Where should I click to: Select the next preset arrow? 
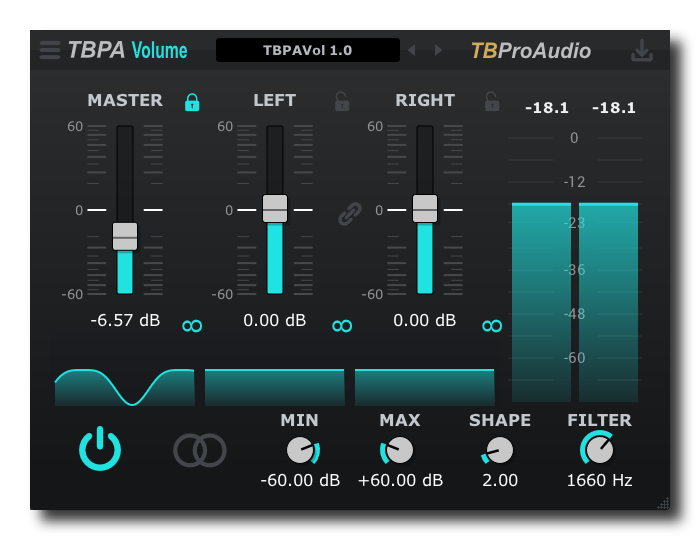point(438,50)
